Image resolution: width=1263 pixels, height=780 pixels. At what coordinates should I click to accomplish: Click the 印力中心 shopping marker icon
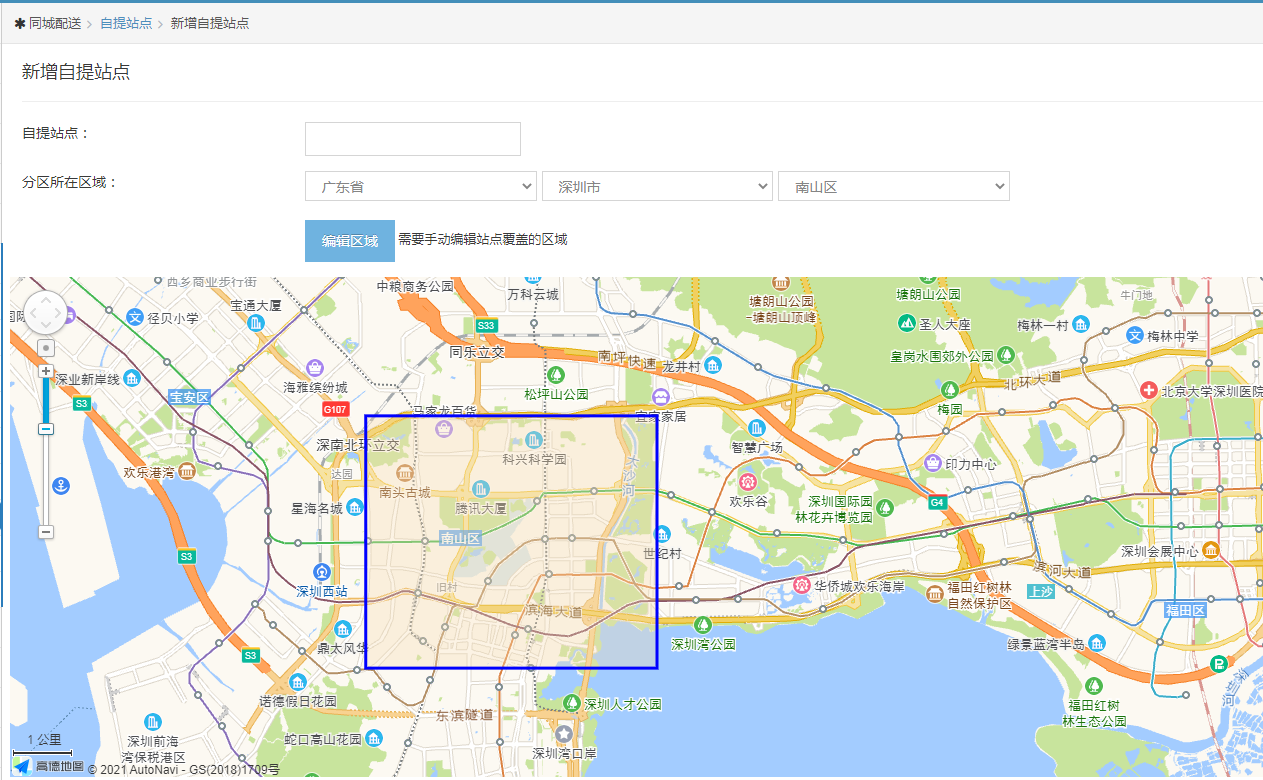click(933, 463)
